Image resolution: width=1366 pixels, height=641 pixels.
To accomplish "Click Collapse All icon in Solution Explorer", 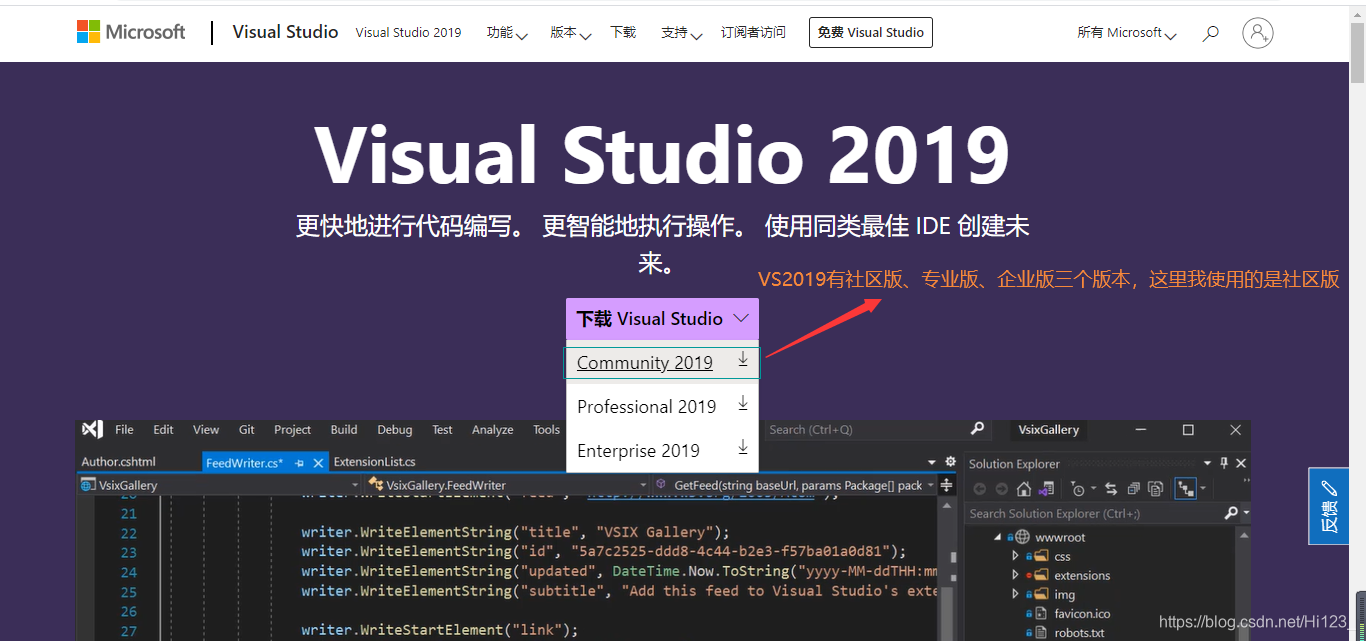I will point(1133,489).
